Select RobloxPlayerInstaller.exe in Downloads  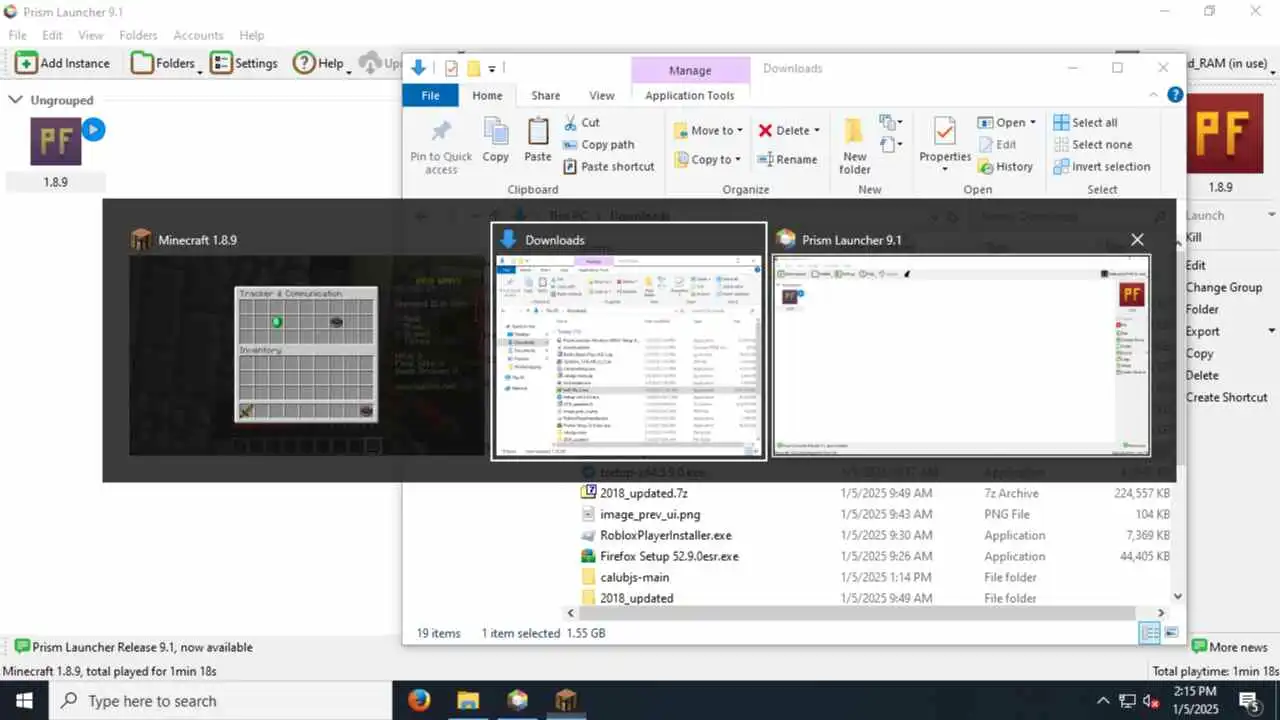(666, 535)
